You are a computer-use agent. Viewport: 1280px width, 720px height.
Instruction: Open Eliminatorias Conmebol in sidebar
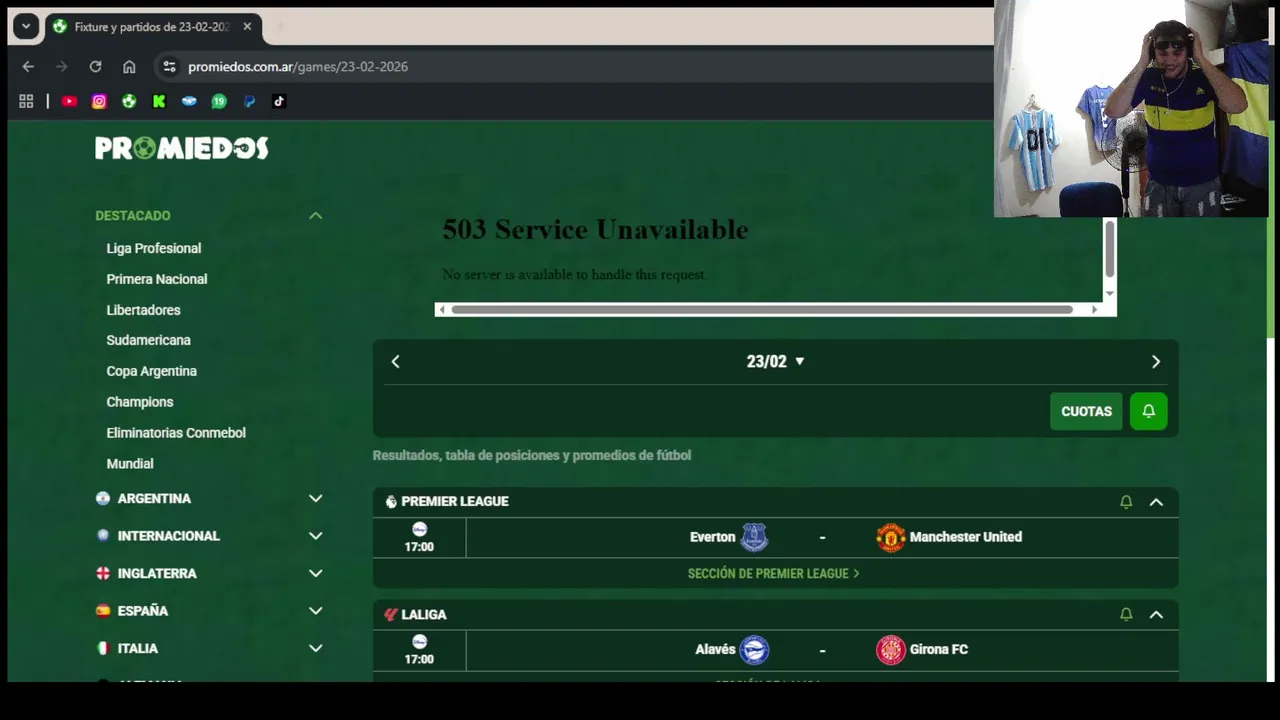(x=176, y=433)
